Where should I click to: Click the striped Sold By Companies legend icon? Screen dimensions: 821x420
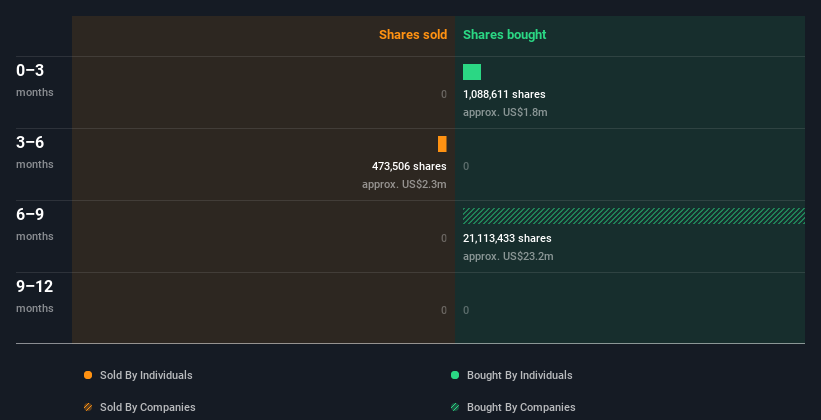pyautogui.click(x=88, y=407)
